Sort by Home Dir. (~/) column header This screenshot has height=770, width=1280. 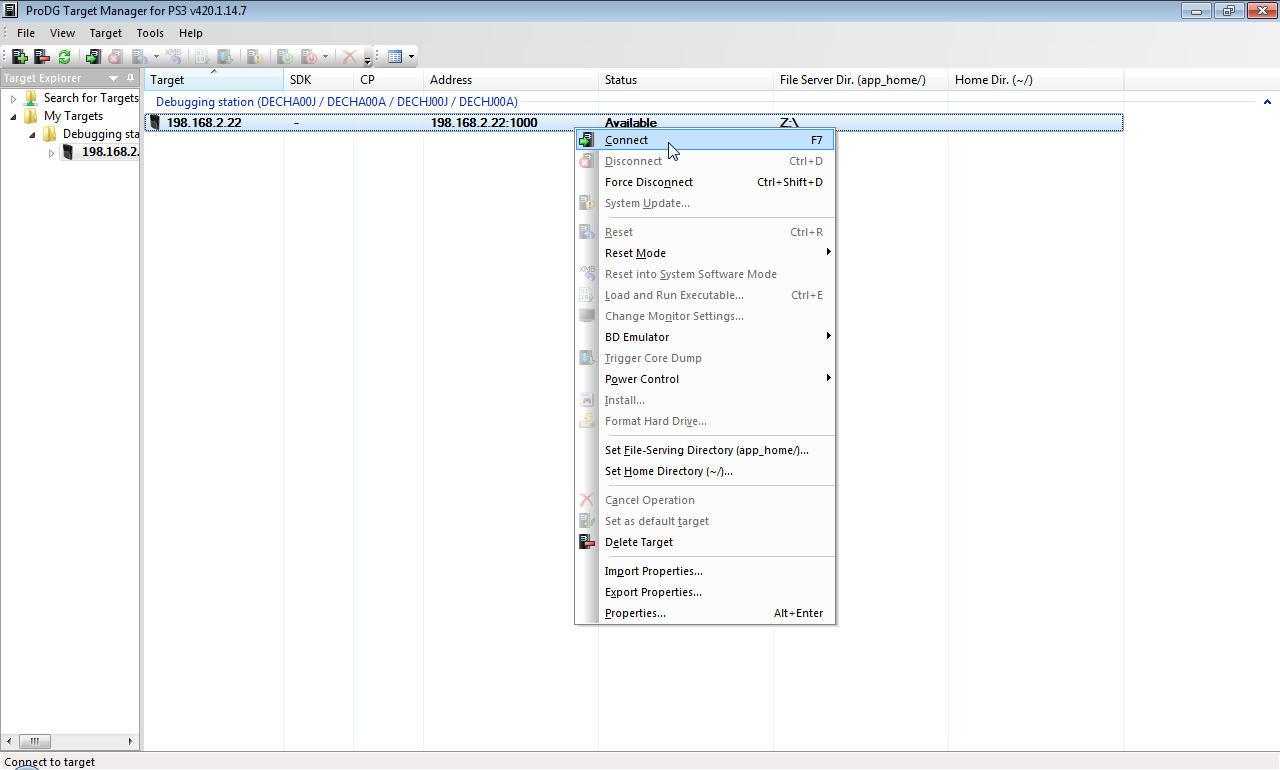[x=1036, y=80]
